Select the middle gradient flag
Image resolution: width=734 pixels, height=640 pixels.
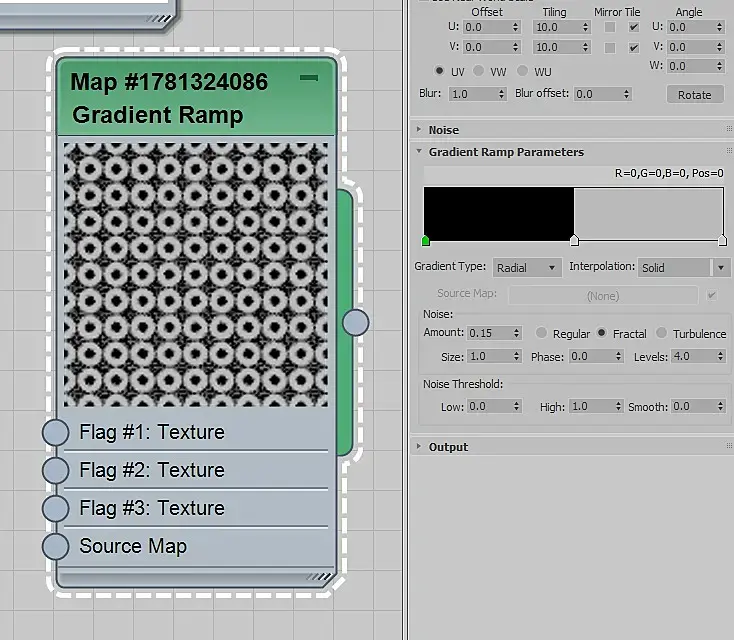(574, 241)
